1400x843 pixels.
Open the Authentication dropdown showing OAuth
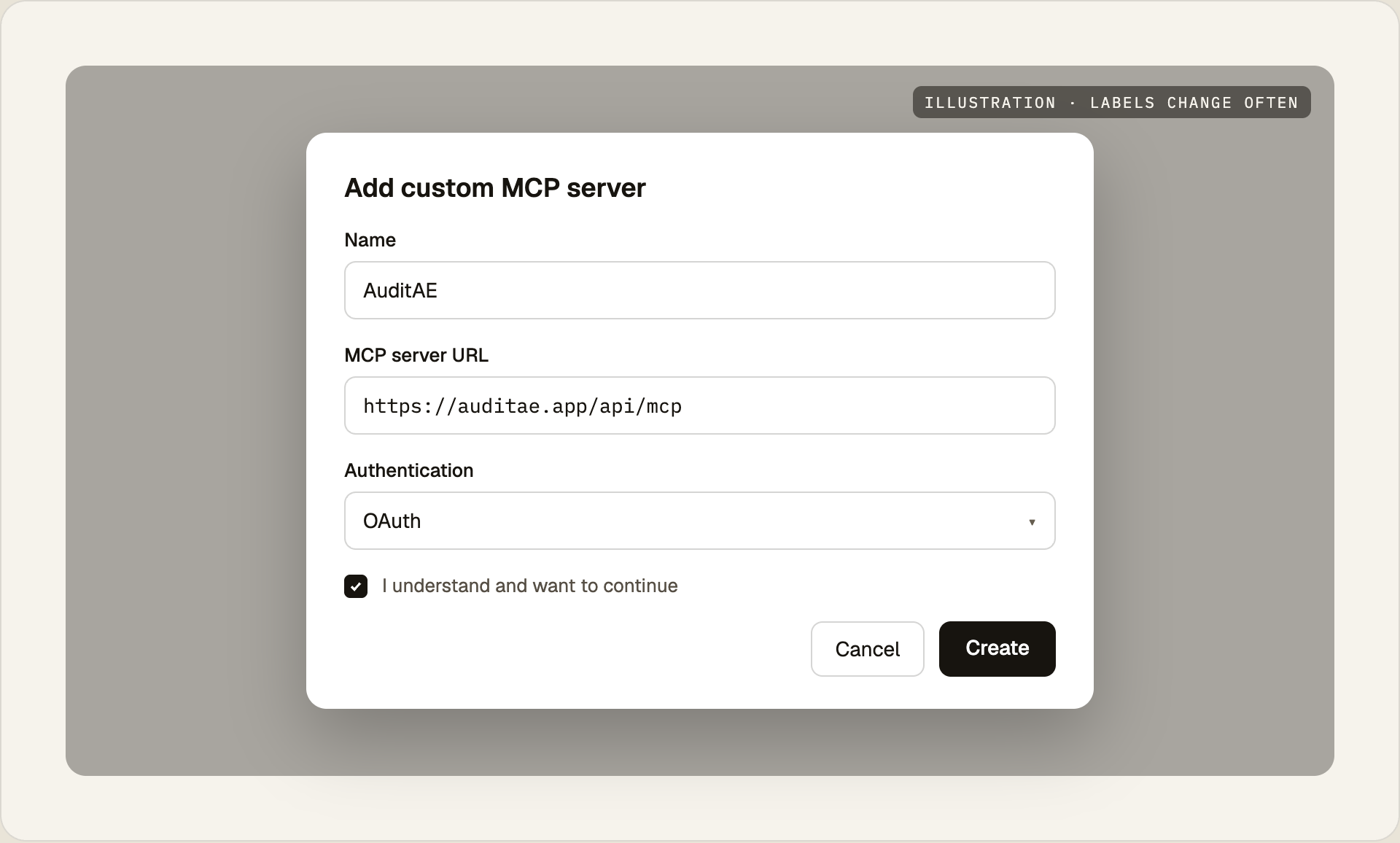(x=699, y=521)
